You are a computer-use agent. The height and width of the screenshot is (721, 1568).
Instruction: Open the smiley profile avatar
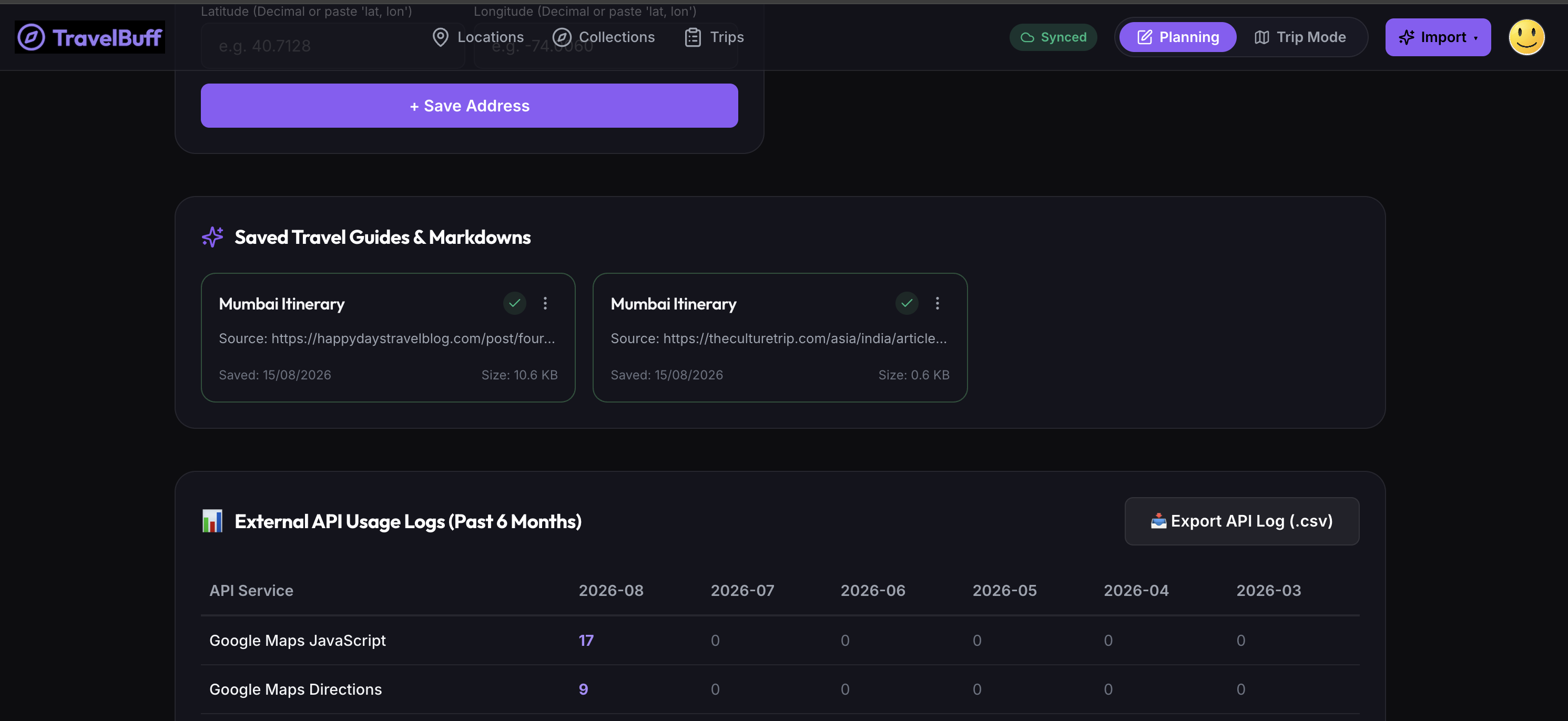tap(1526, 37)
